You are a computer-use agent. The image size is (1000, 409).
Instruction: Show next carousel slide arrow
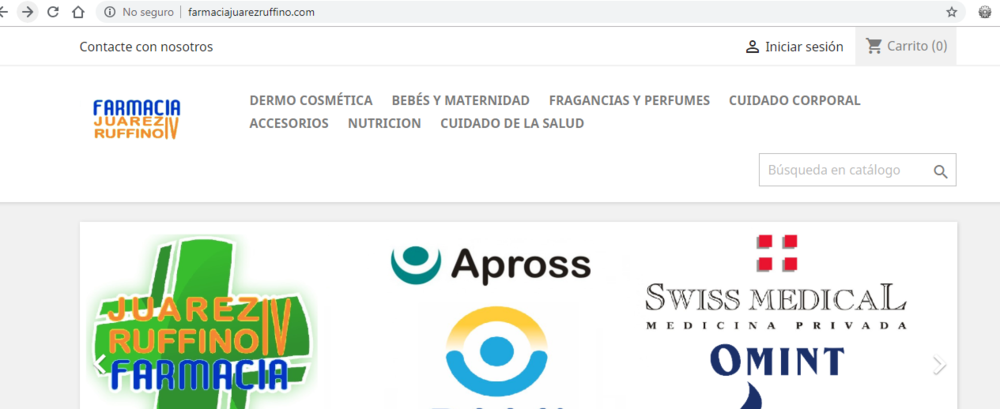pyautogui.click(x=938, y=364)
